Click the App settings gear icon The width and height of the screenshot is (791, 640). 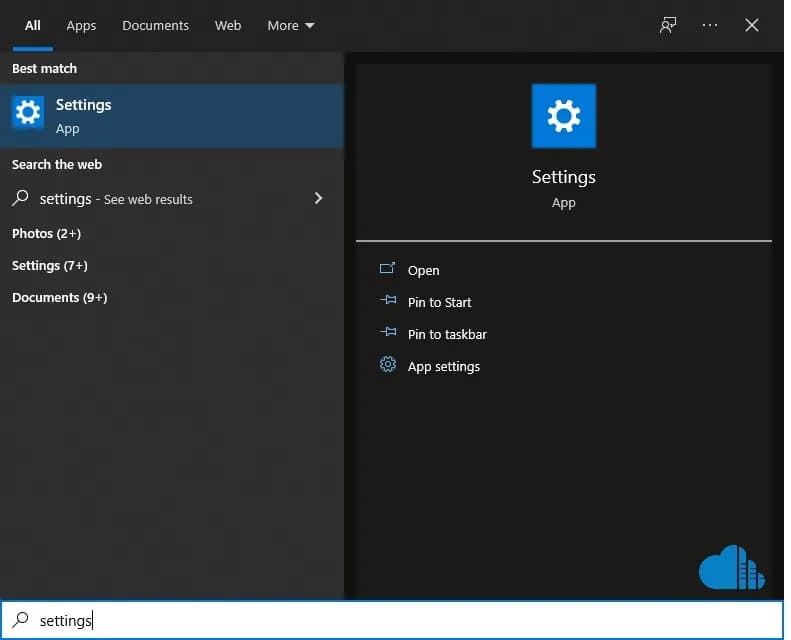point(387,364)
